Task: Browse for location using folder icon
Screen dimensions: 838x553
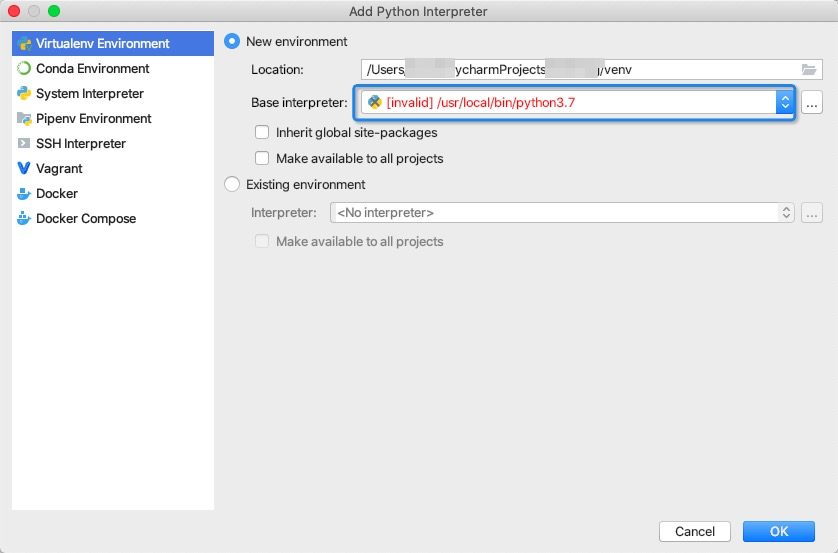Action: click(809, 69)
